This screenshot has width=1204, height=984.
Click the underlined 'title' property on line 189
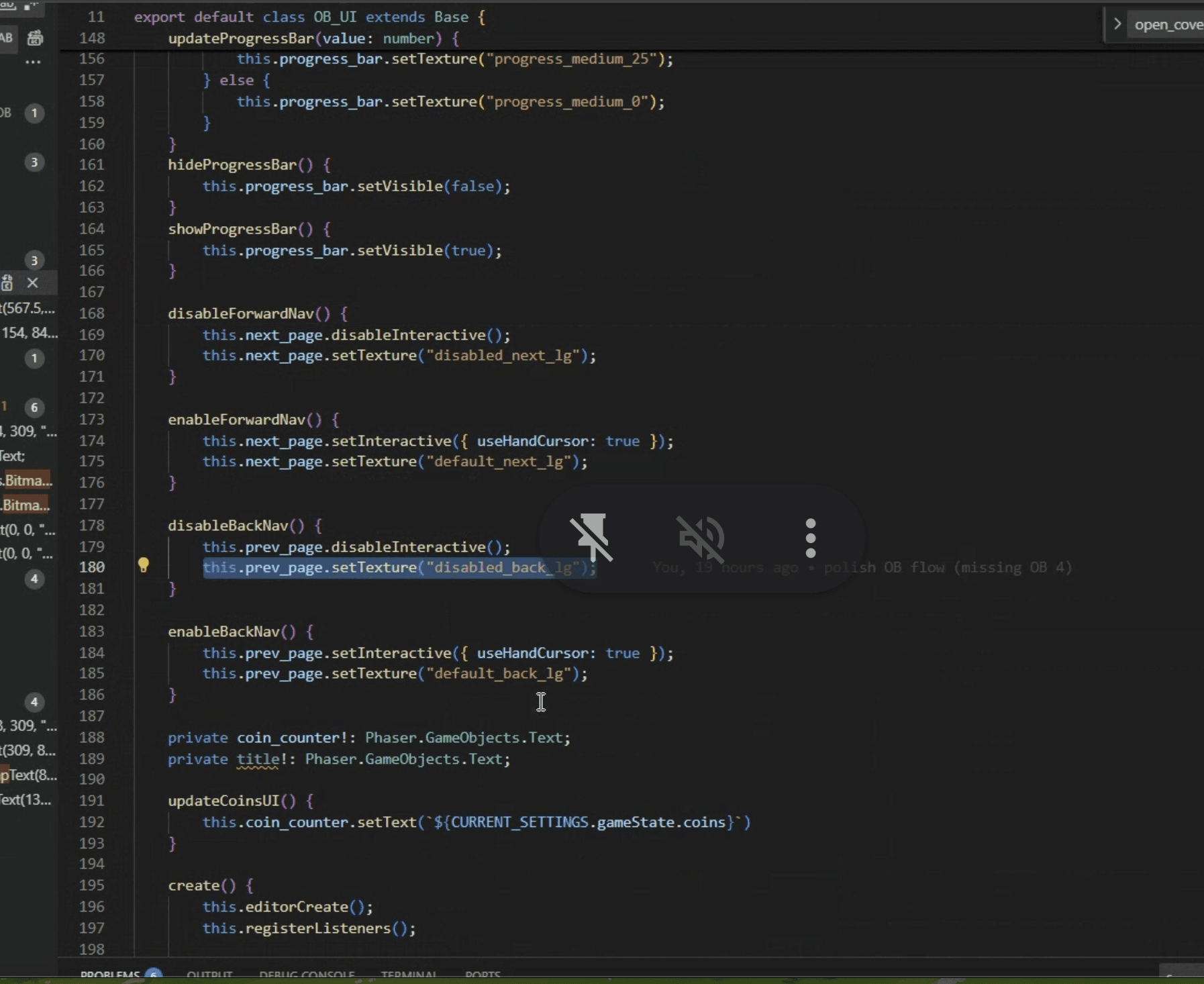click(x=258, y=759)
